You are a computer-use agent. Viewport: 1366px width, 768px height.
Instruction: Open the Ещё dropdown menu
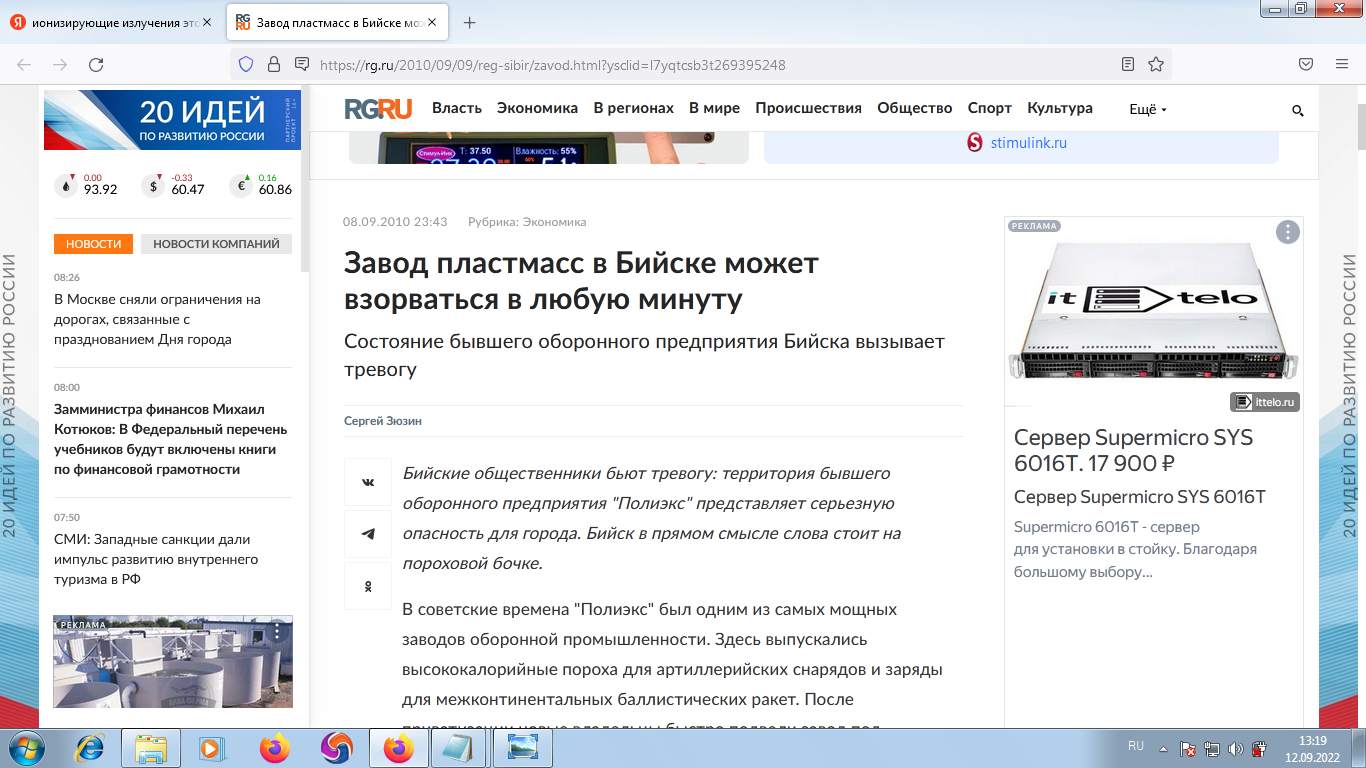click(1146, 109)
